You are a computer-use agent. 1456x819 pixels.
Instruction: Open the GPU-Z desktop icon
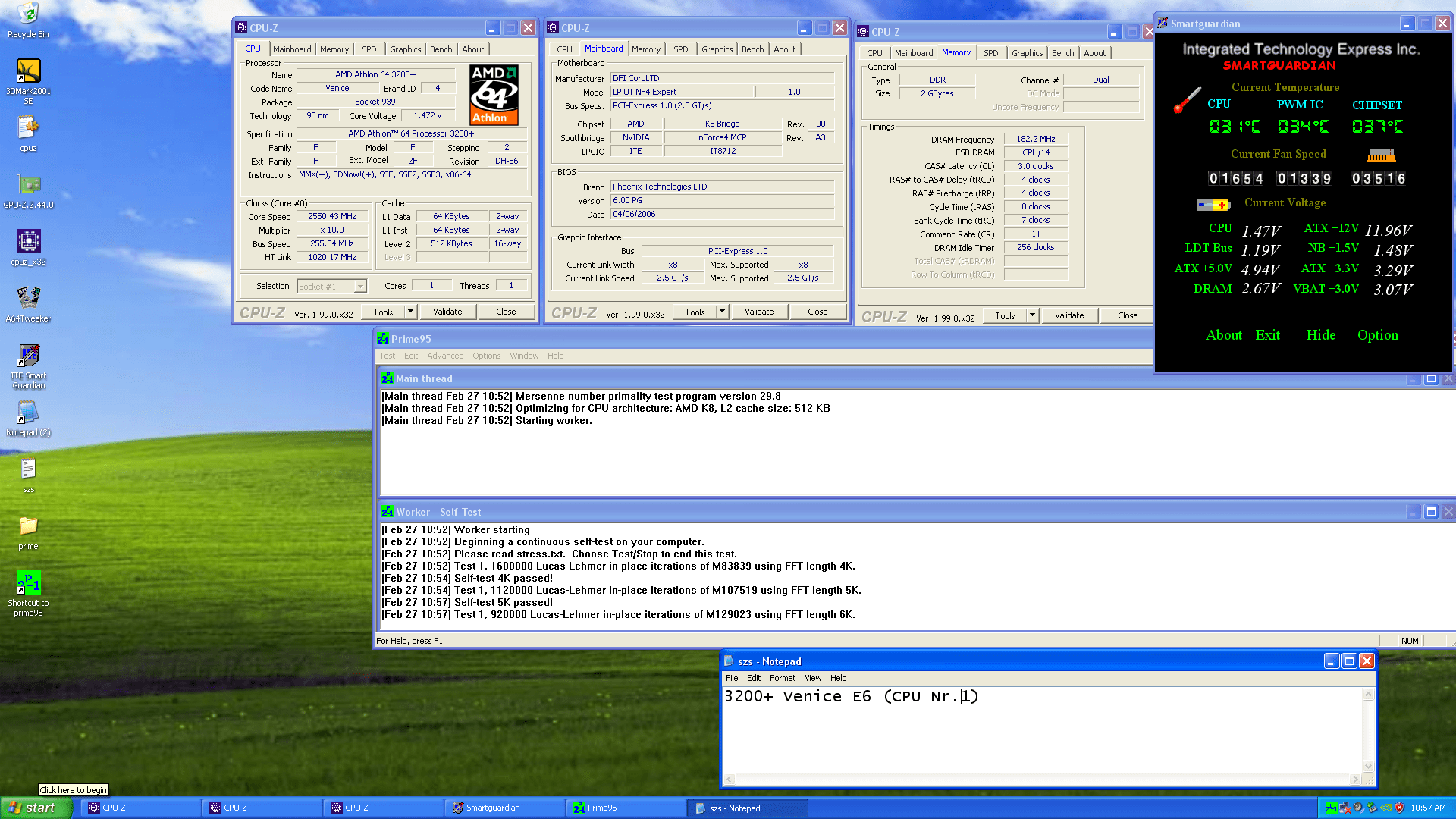pyautogui.click(x=28, y=184)
